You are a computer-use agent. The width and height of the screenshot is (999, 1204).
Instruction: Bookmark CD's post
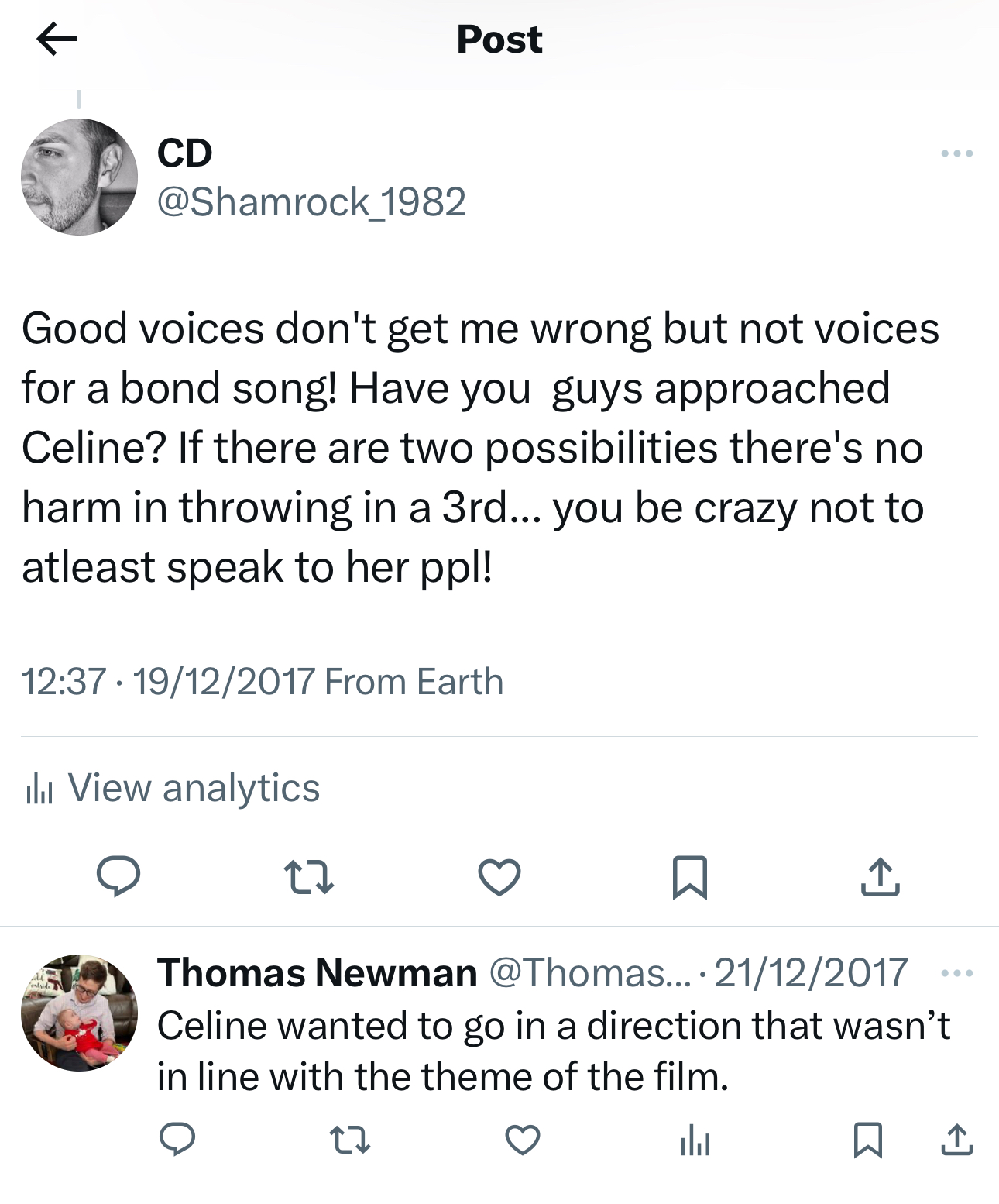pos(689,877)
